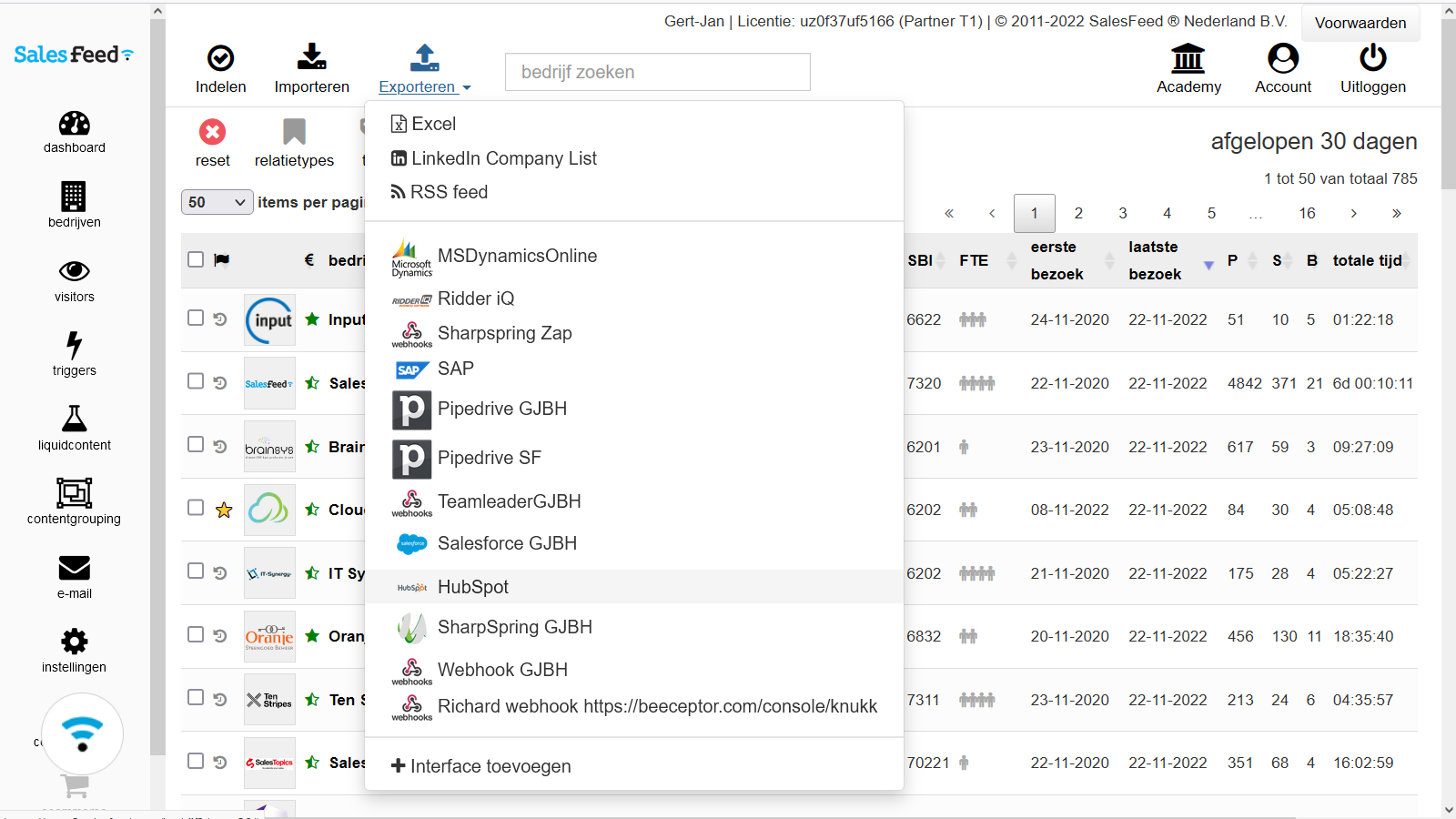Tick the select-all checkbox in table header
The image size is (1456, 819).
click(196, 259)
